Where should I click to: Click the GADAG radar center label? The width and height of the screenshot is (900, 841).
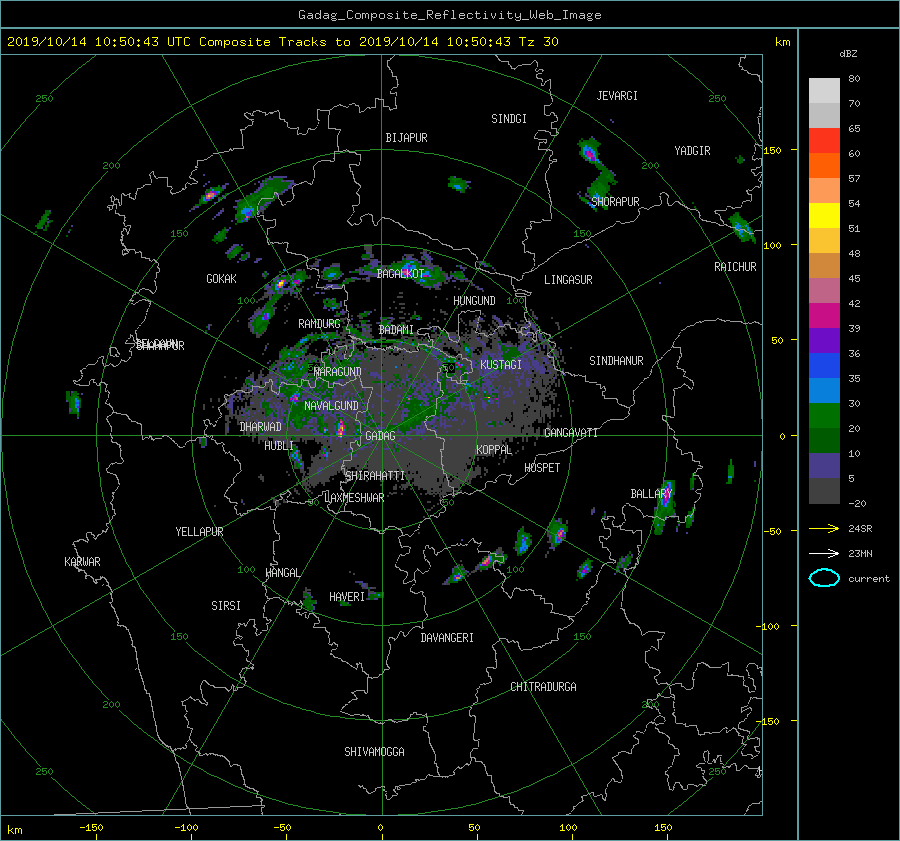[380, 436]
